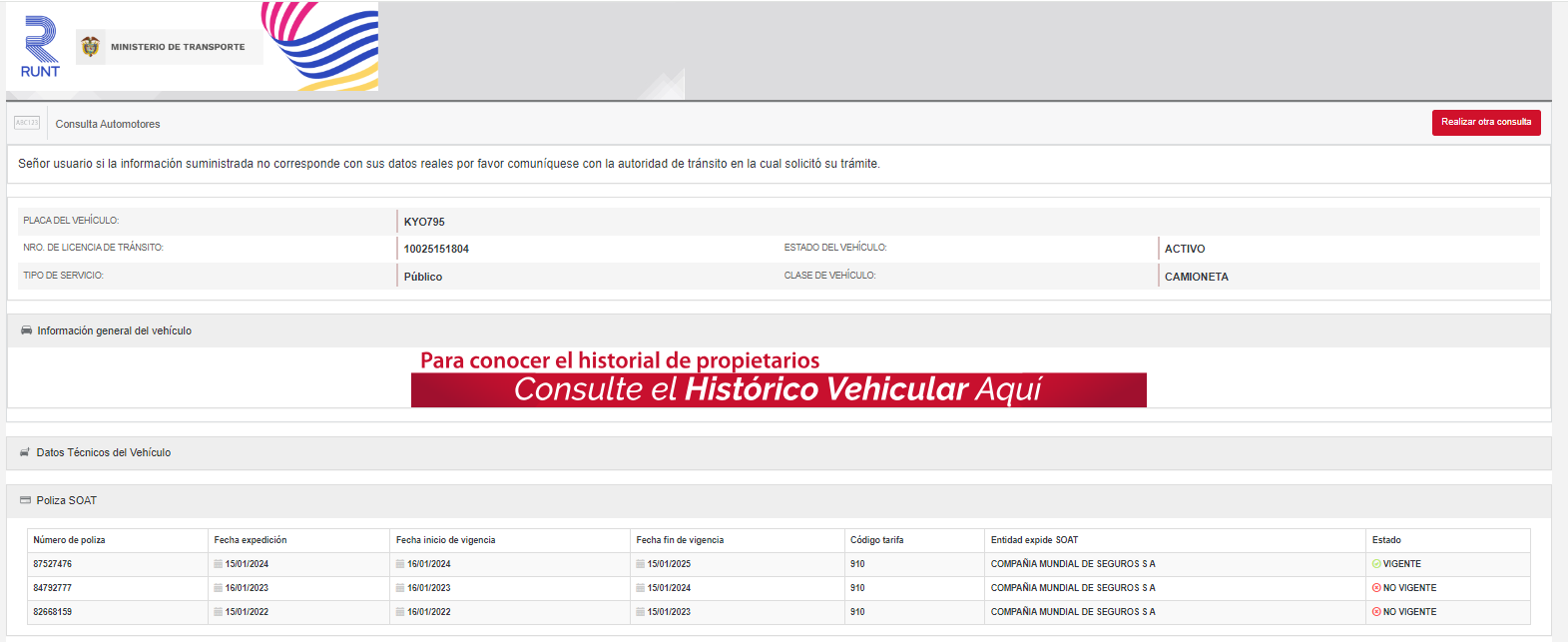Click the calendar icon beside 15/01/2024 expedition date
1568x642 pixels.
point(218,564)
